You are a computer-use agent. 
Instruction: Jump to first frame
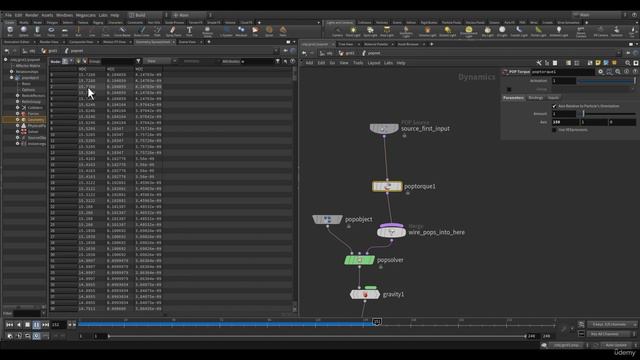click(9, 324)
